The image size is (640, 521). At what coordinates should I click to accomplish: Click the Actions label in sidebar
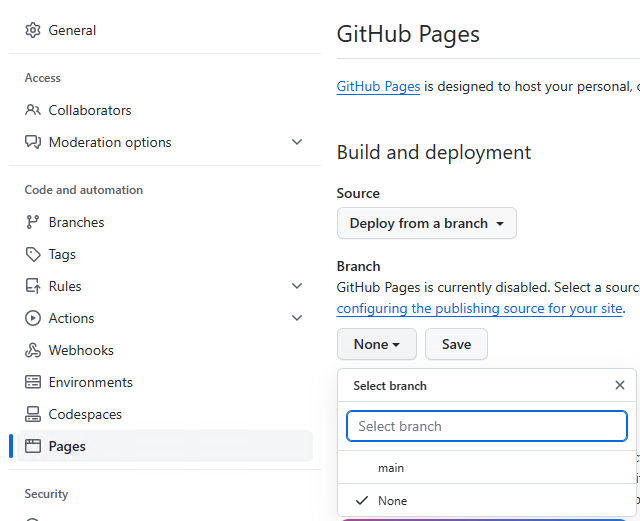(71, 318)
